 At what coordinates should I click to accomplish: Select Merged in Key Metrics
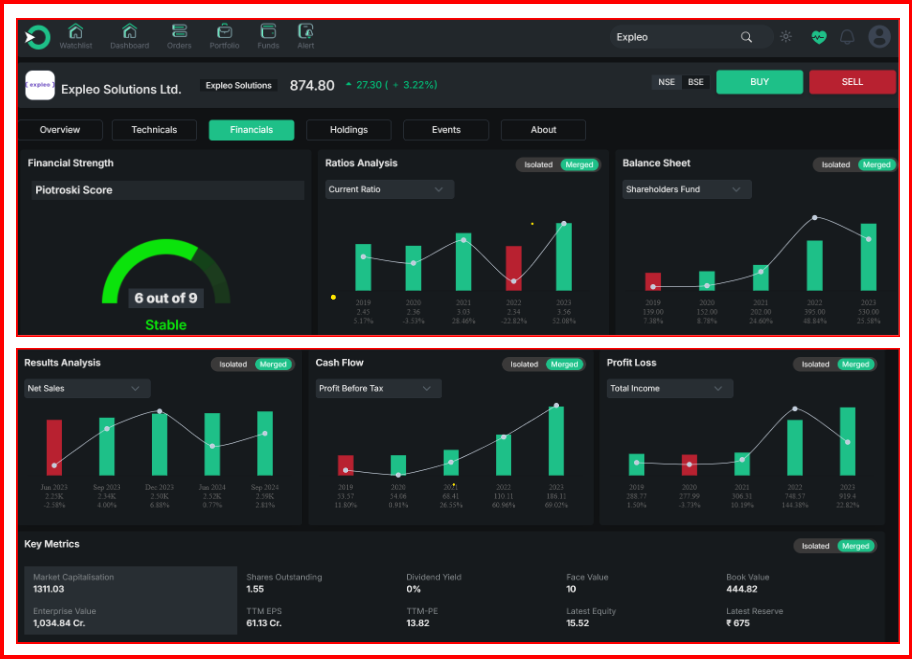[856, 546]
